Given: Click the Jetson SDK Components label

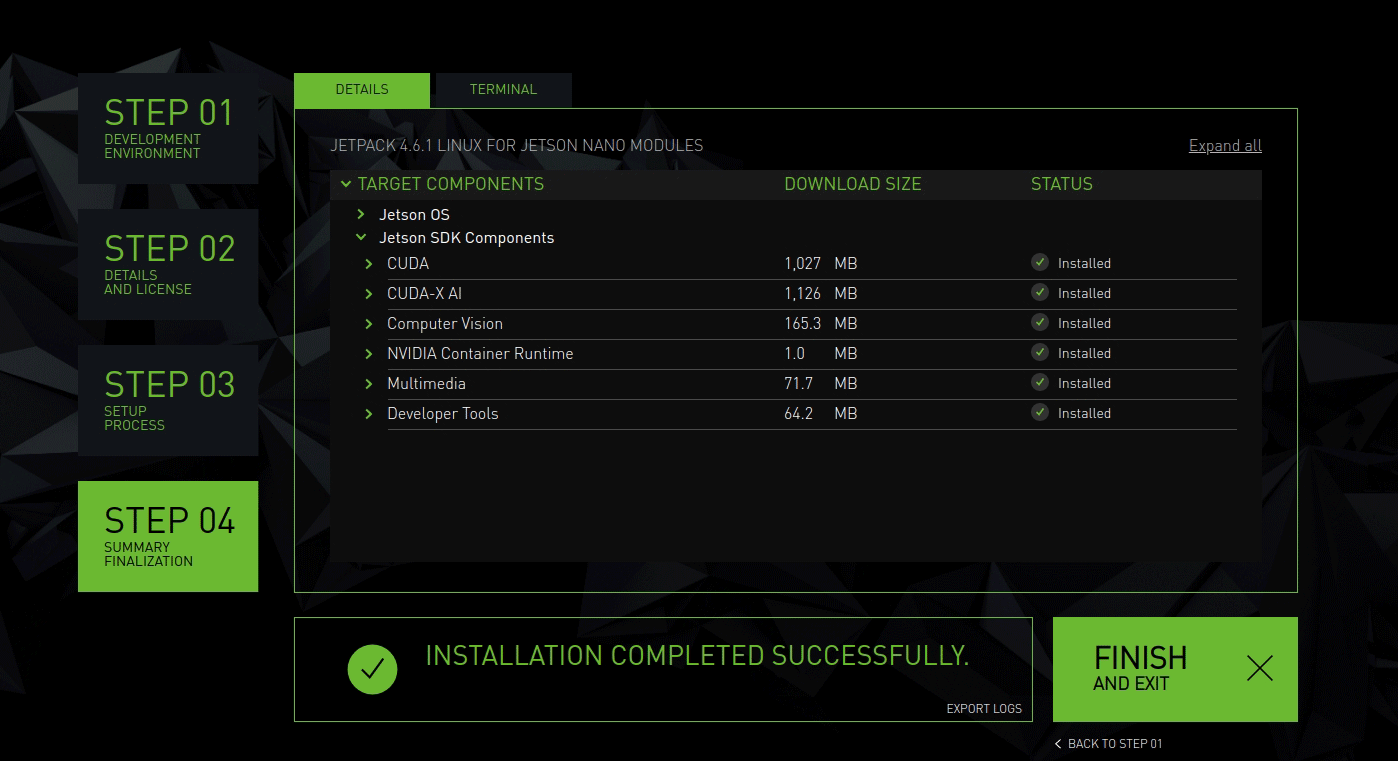Looking at the screenshot, I should (x=466, y=238).
